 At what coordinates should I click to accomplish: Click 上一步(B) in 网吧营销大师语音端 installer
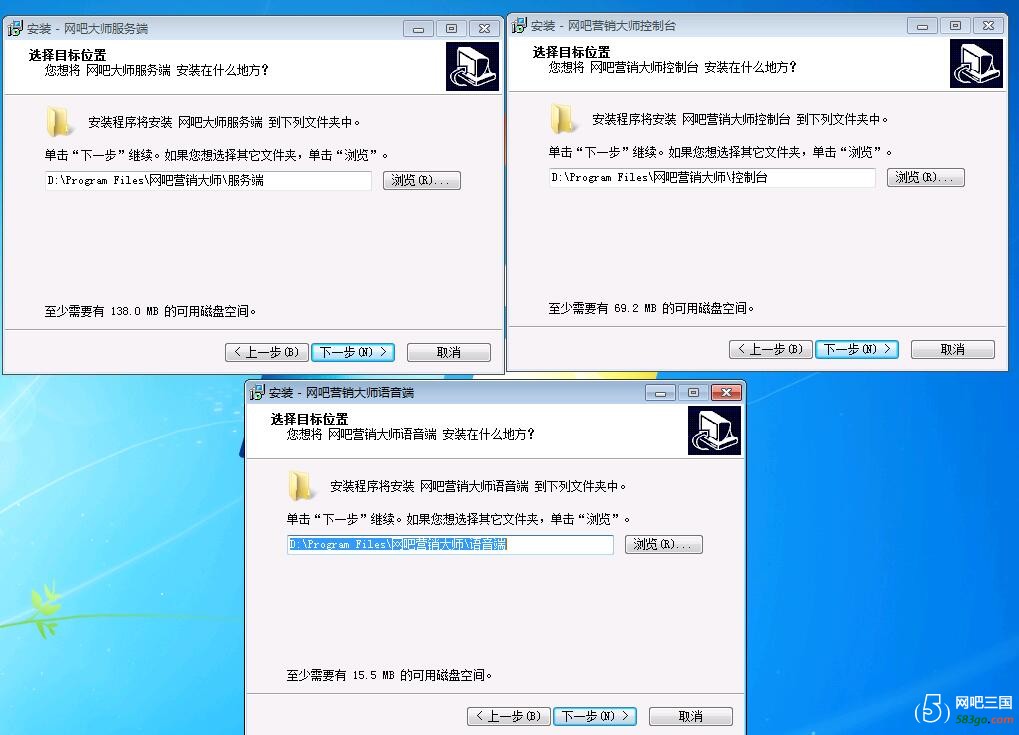point(509,716)
